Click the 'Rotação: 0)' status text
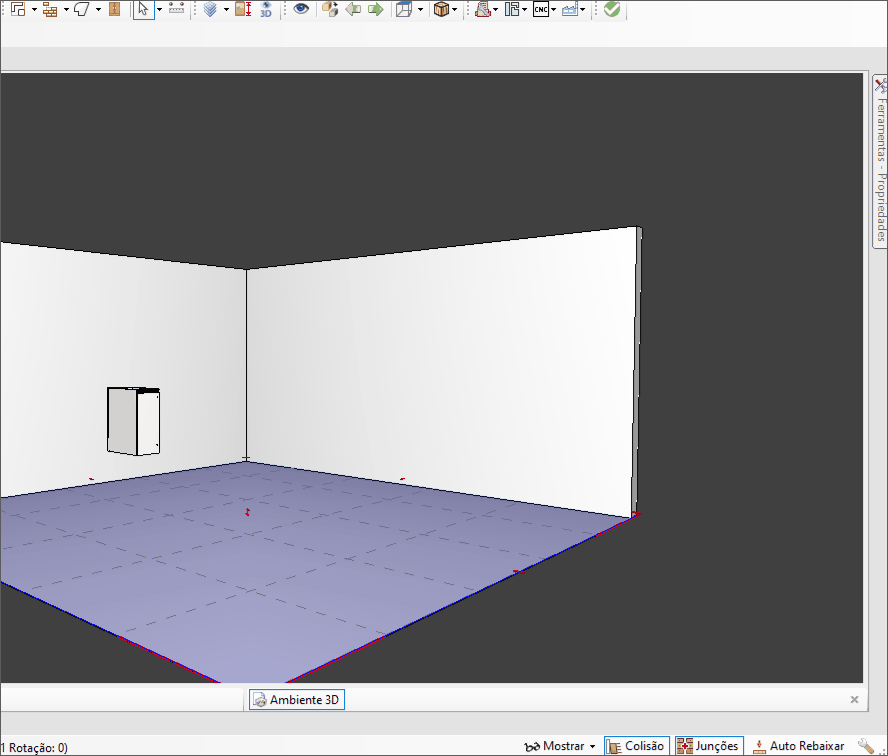The height and width of the screenshot is (756, 888). 38,748
